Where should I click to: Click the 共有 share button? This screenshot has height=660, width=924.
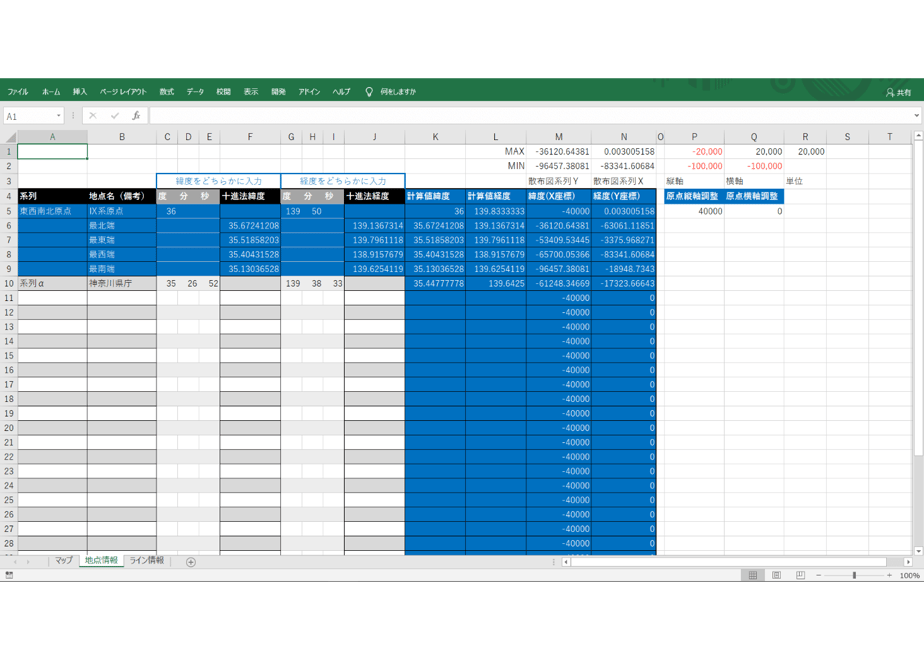[899, 93]
